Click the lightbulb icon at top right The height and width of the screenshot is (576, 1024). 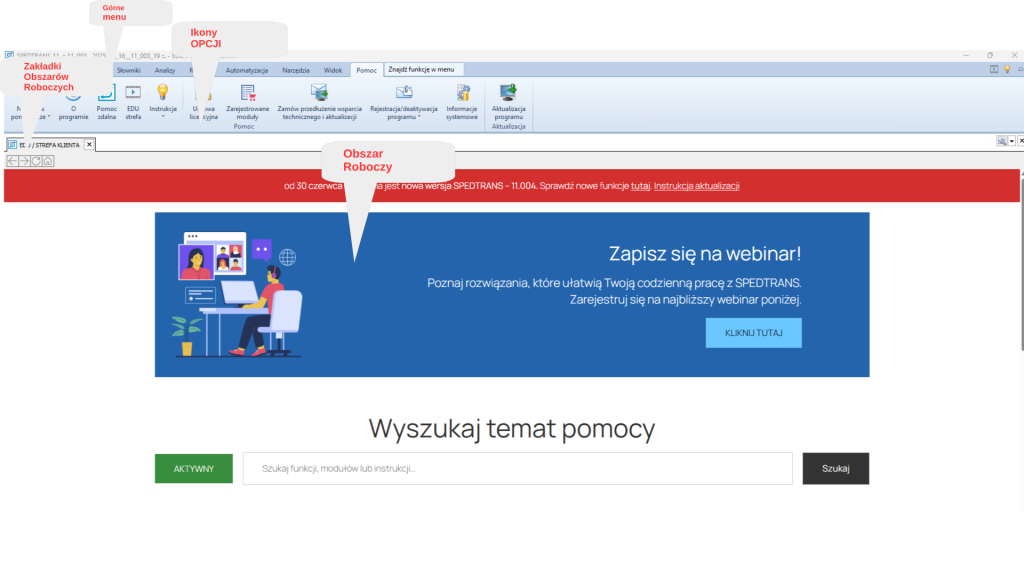tap(1007, 70)
